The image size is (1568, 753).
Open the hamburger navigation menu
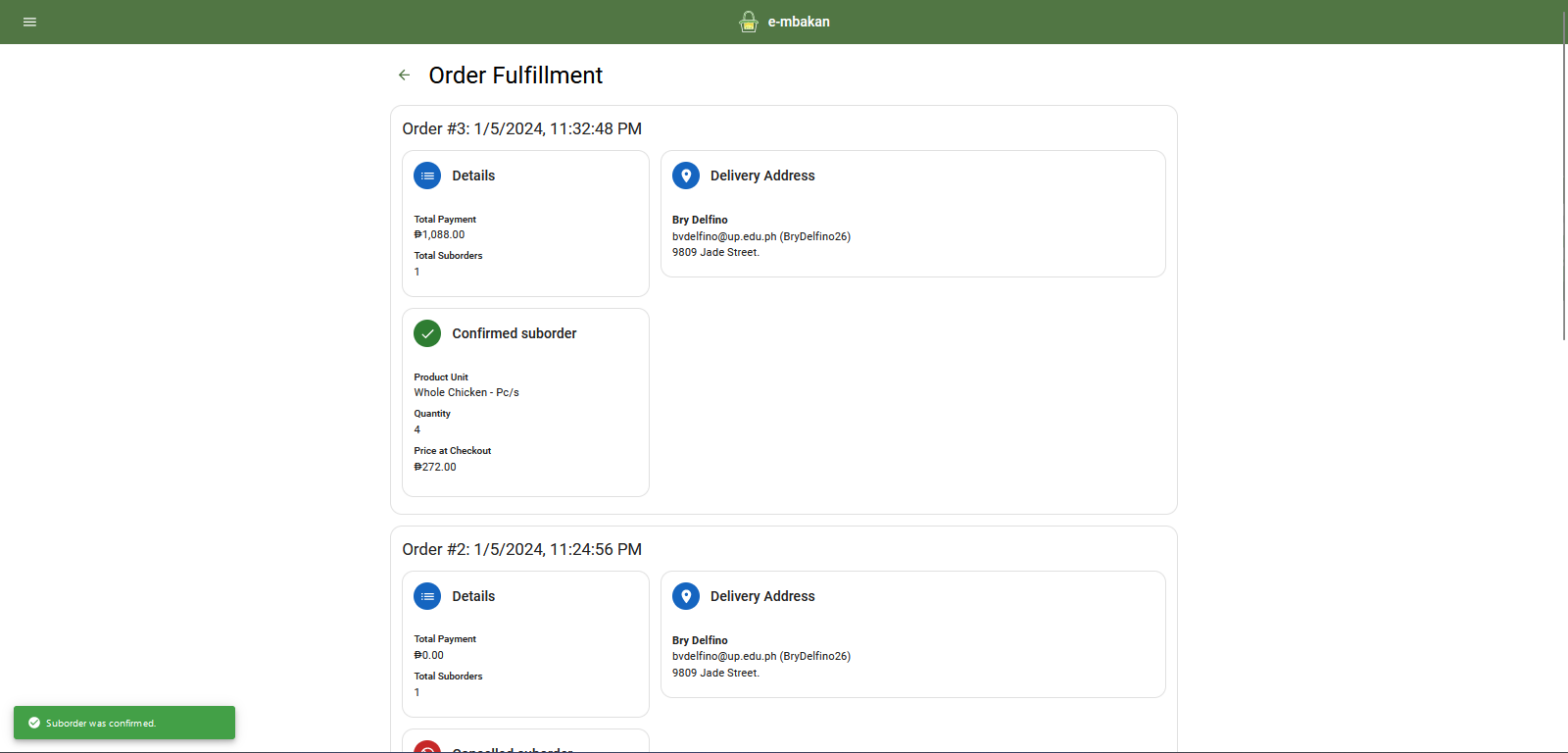29,22
